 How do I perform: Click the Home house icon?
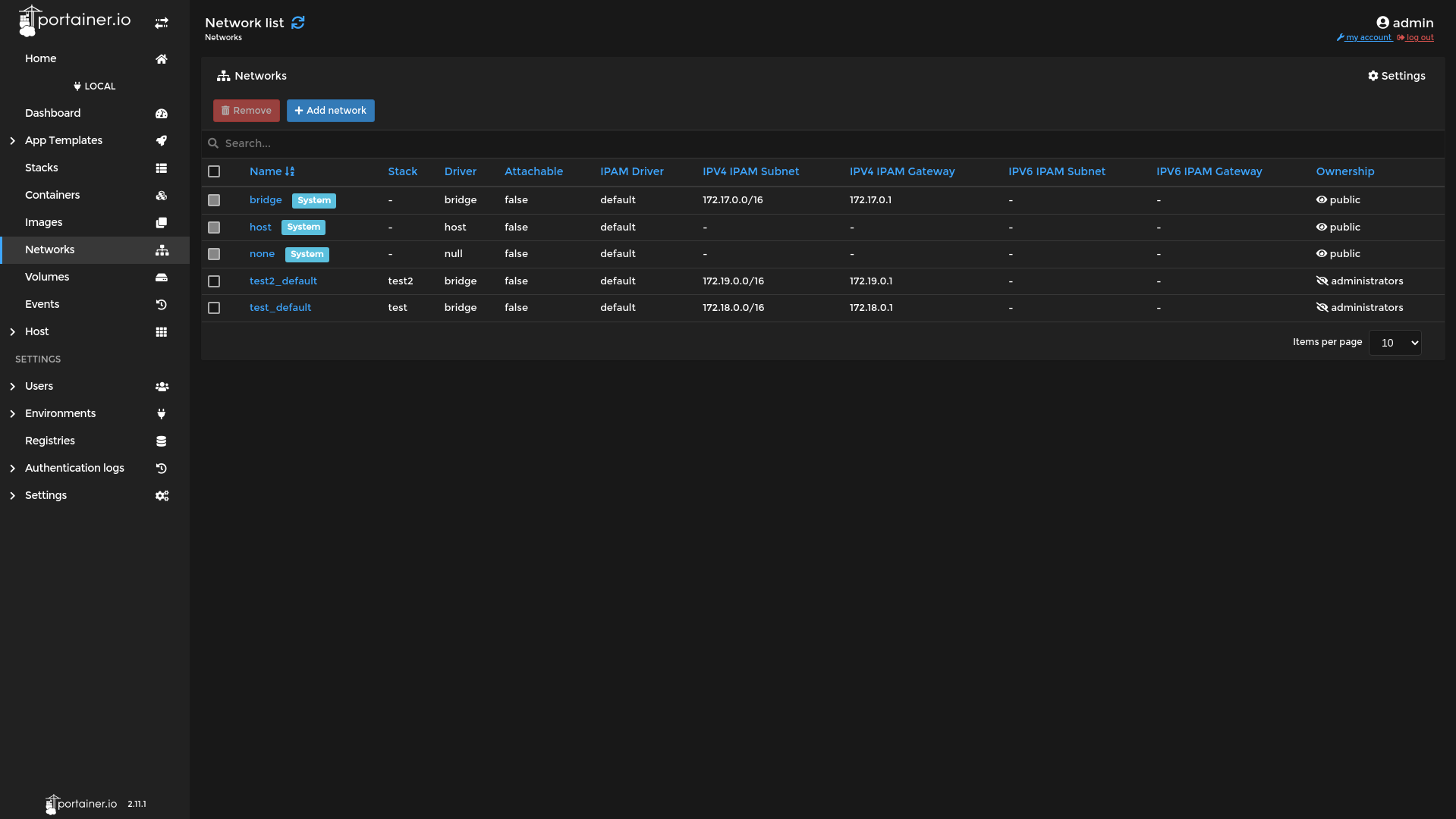tap(162, 59)
